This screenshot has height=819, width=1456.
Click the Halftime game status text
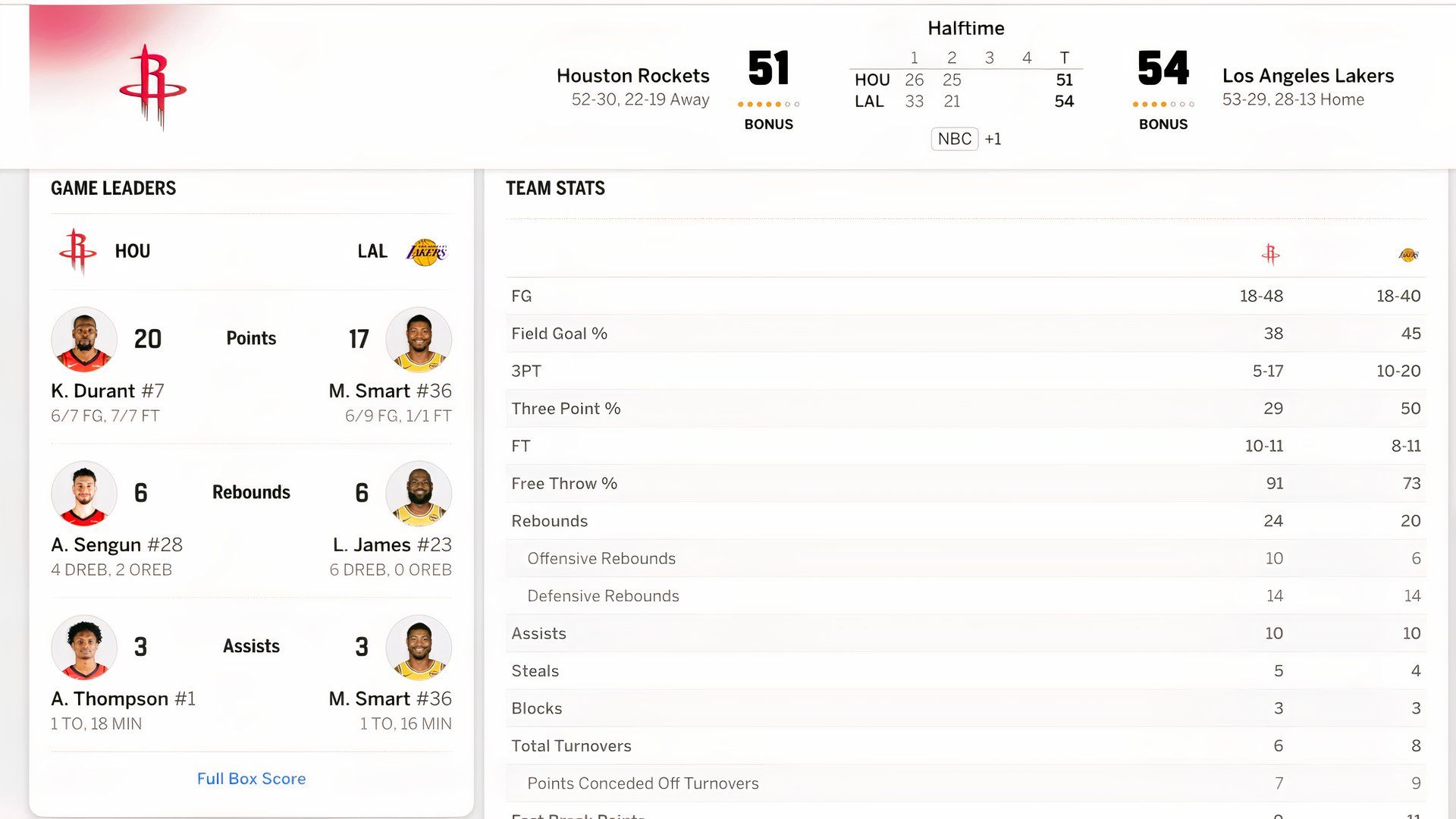tap(965, 28)
